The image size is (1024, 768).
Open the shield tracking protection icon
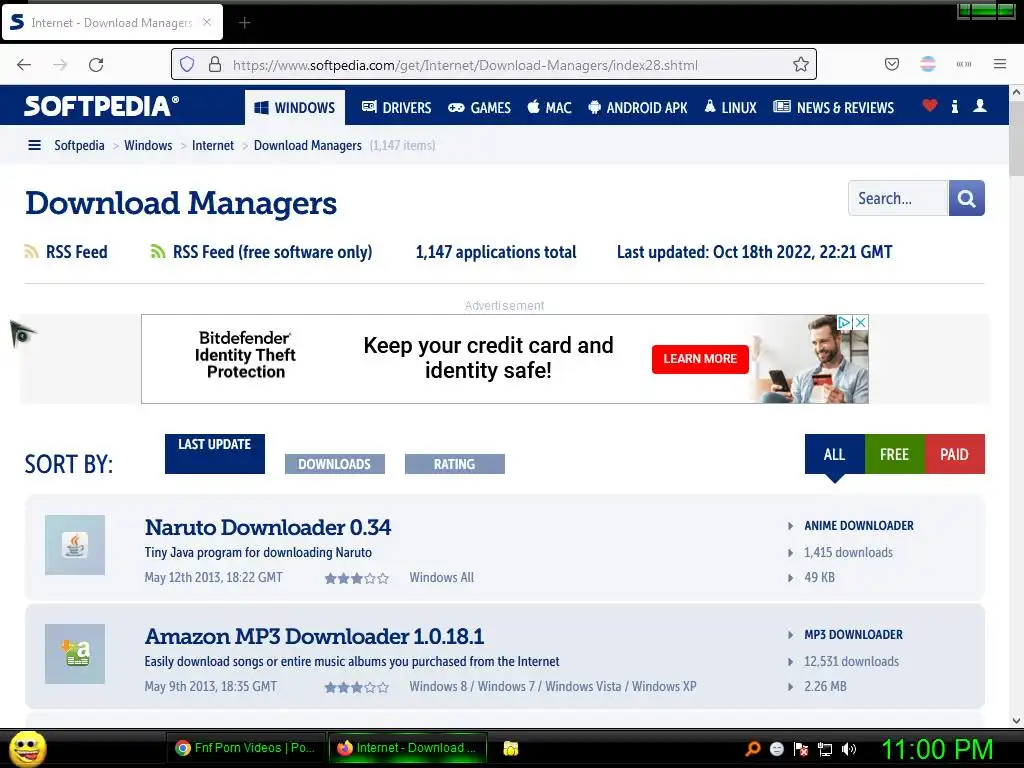[x=187, y=65]
